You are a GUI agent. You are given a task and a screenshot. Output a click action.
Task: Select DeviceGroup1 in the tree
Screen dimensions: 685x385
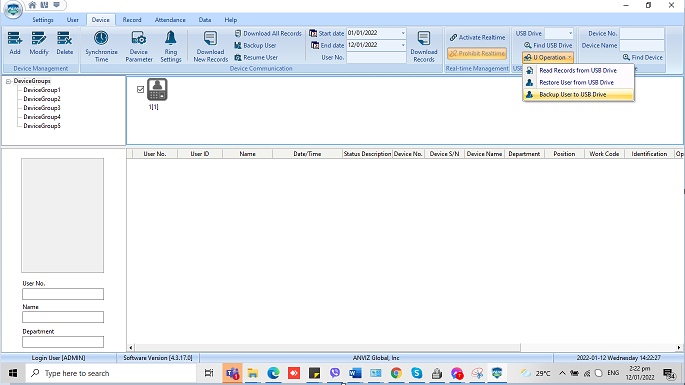coord(42,90)
